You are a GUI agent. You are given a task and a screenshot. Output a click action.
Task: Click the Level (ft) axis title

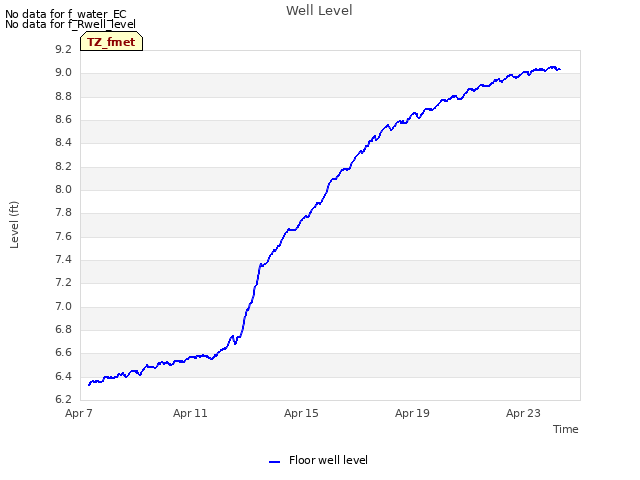pos(14,224)
